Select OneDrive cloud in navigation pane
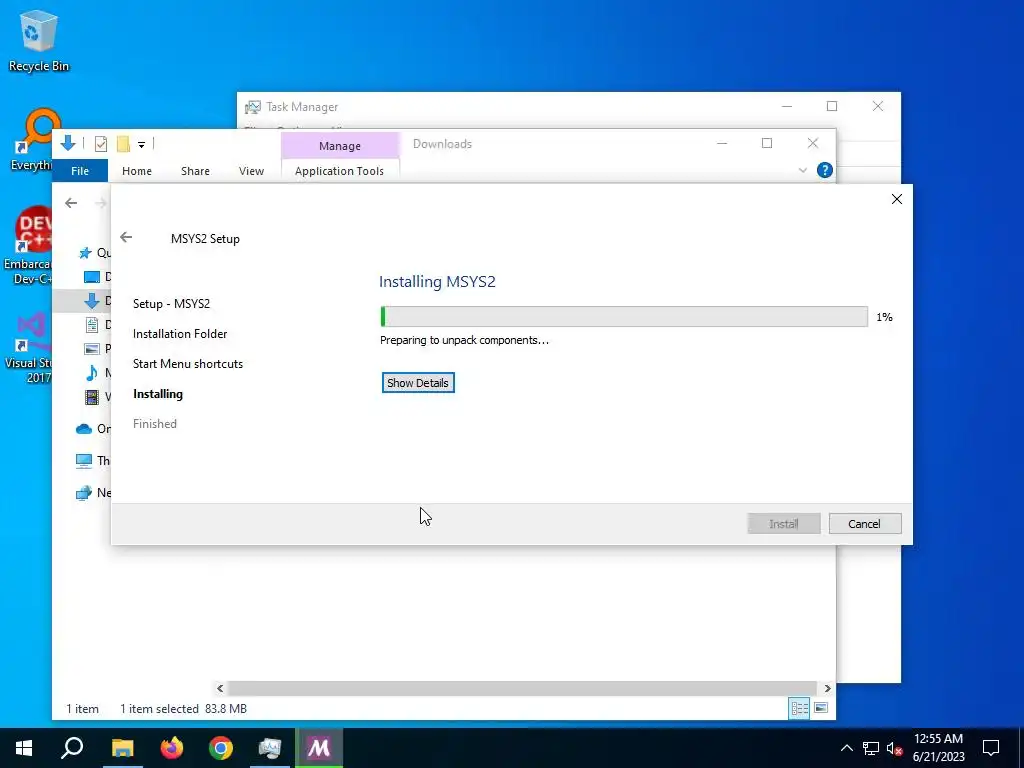Viewport: 1024px width, 768px height. click(x=84, y=429)
